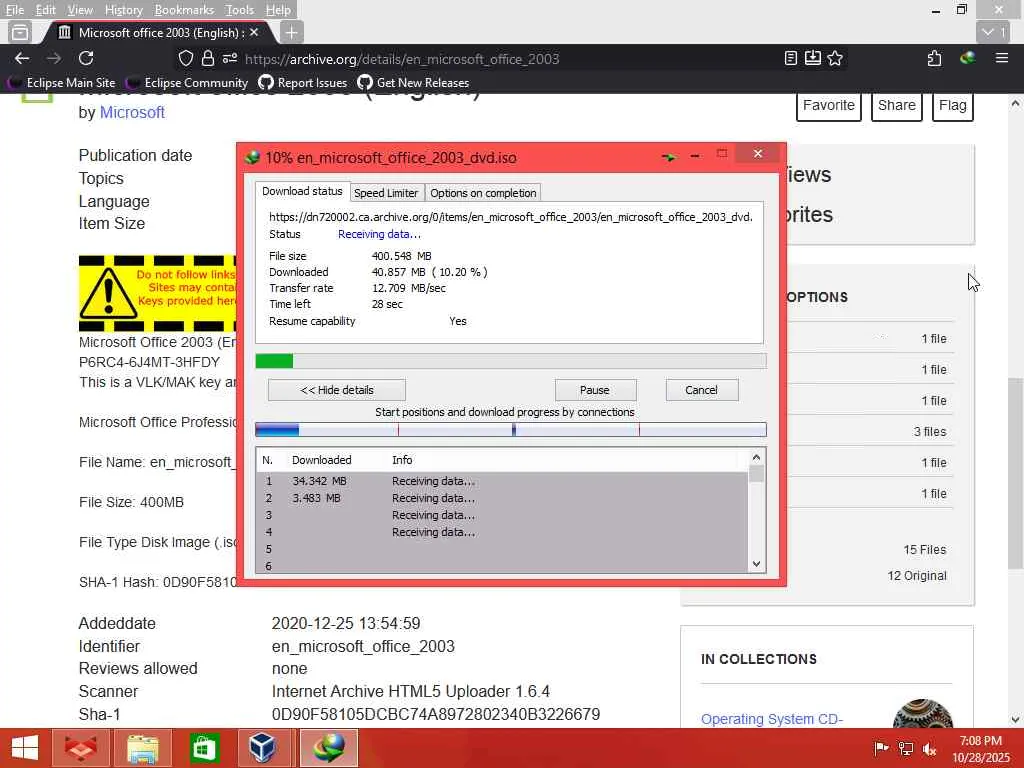1024x768 pixels.
Task: Open File Explorer from taskbar
Action: coord(142,748)
